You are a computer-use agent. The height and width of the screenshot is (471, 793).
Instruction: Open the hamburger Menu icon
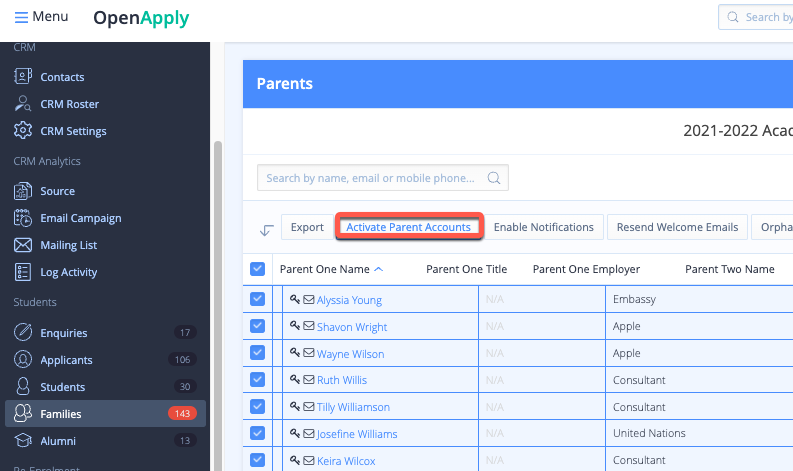(21, 17)
